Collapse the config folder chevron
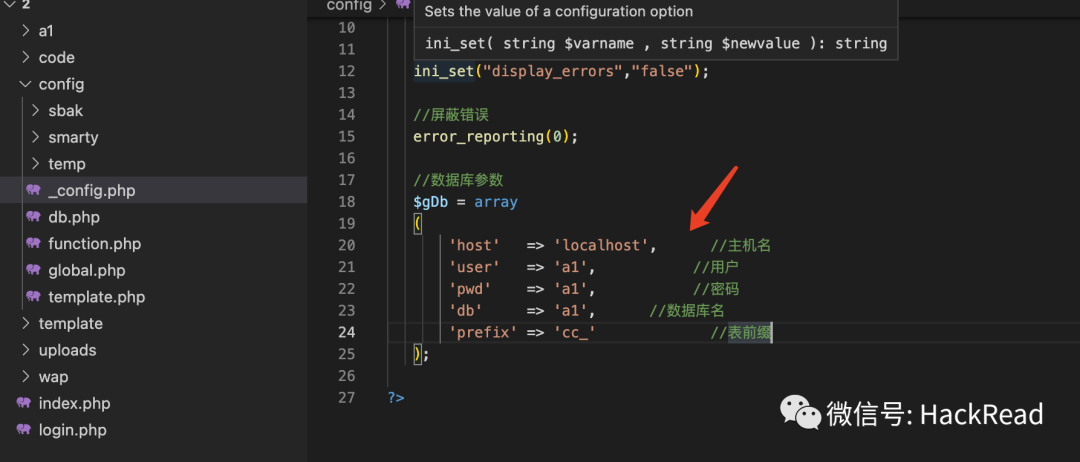Image resolution: width=1080 pixels, height=462 pixels. [x=25, y=84]
